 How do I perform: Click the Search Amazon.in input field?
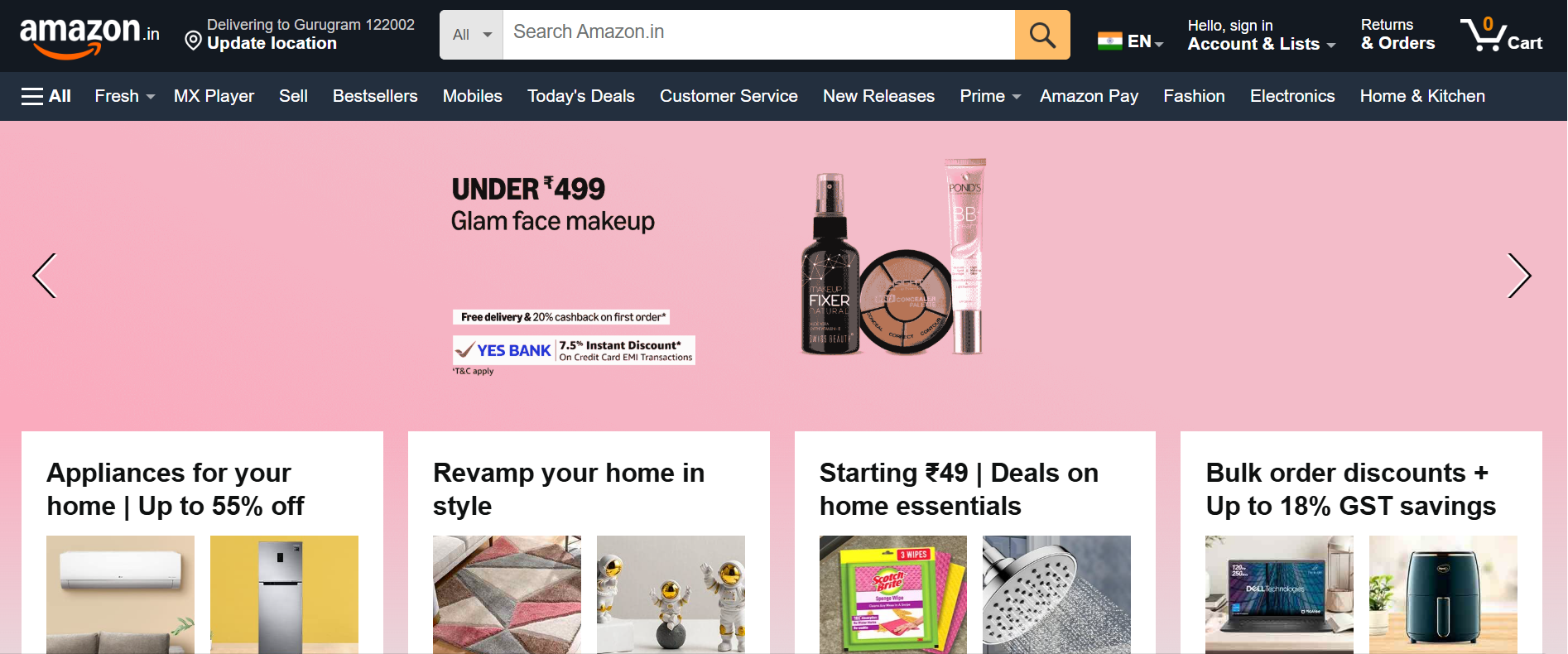tap(759, 35)
